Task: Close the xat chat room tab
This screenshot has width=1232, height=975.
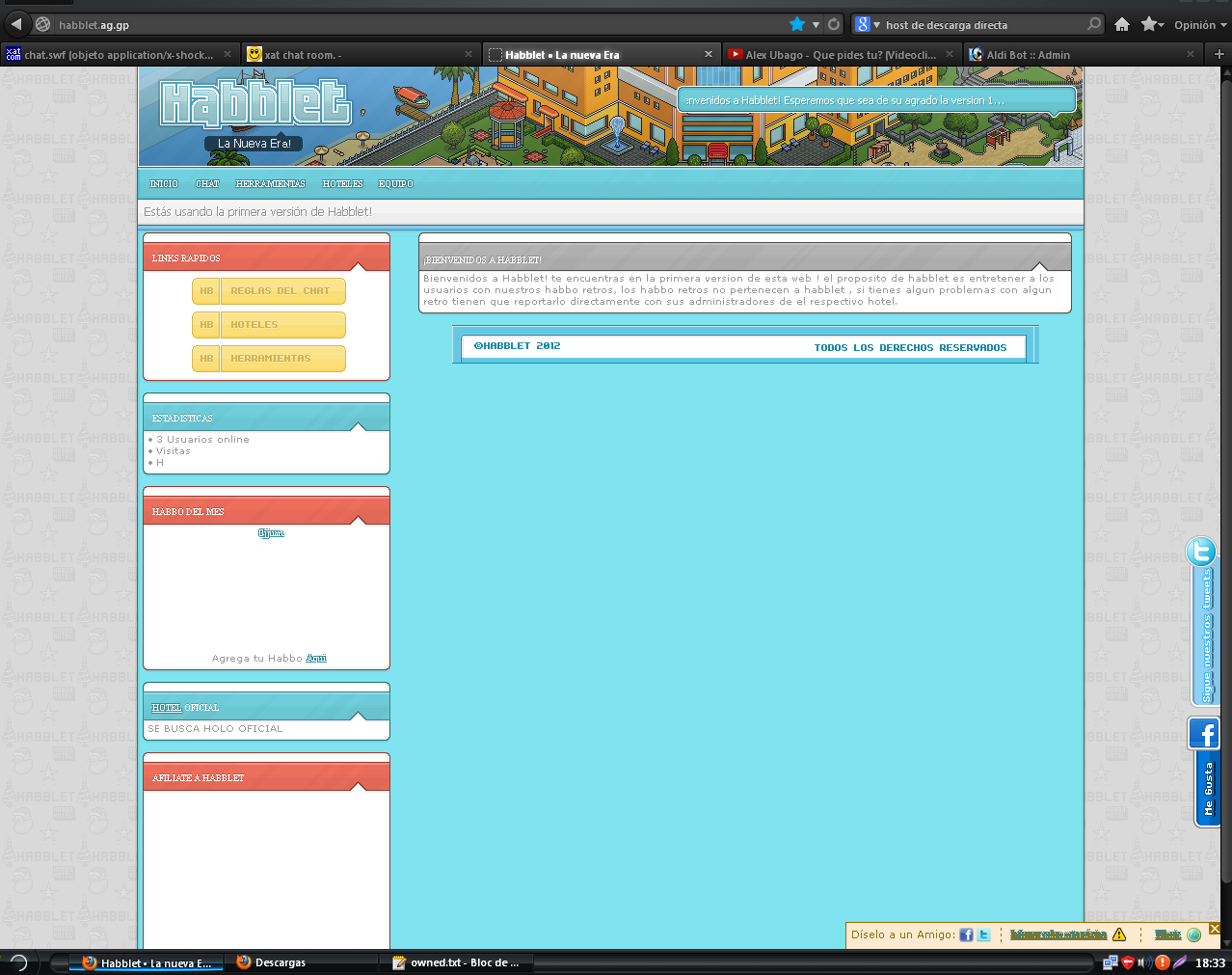Action: point(469,54)
